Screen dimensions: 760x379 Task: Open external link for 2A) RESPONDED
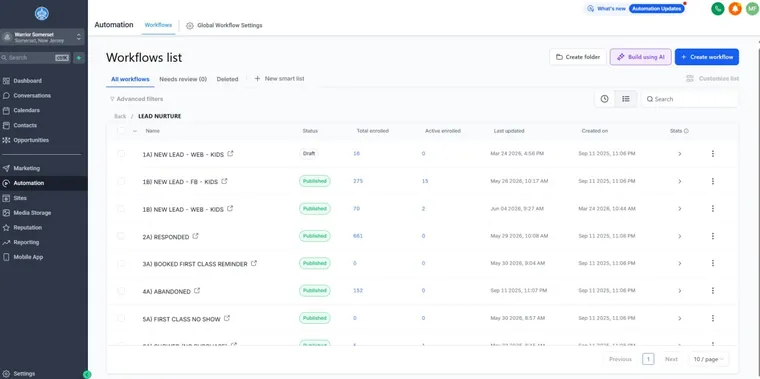(x=195, y=237)
